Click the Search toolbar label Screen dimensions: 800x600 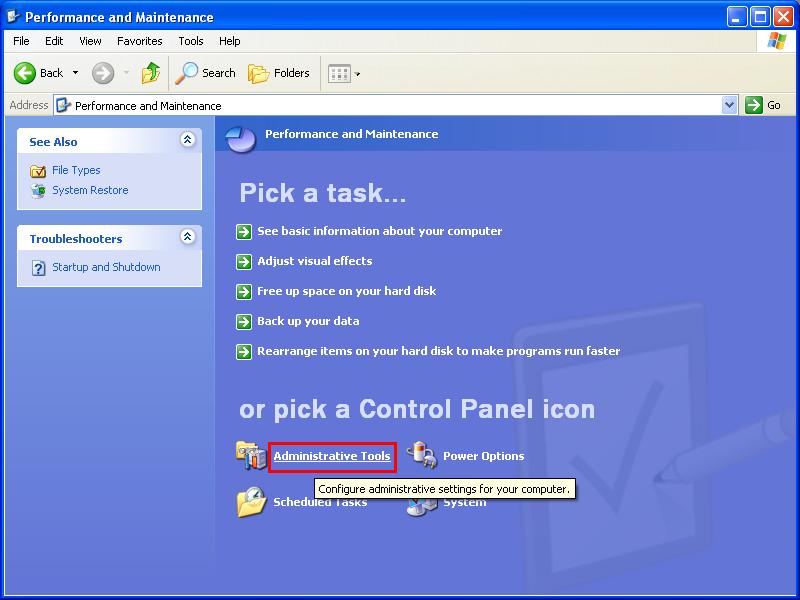(219, 73)
